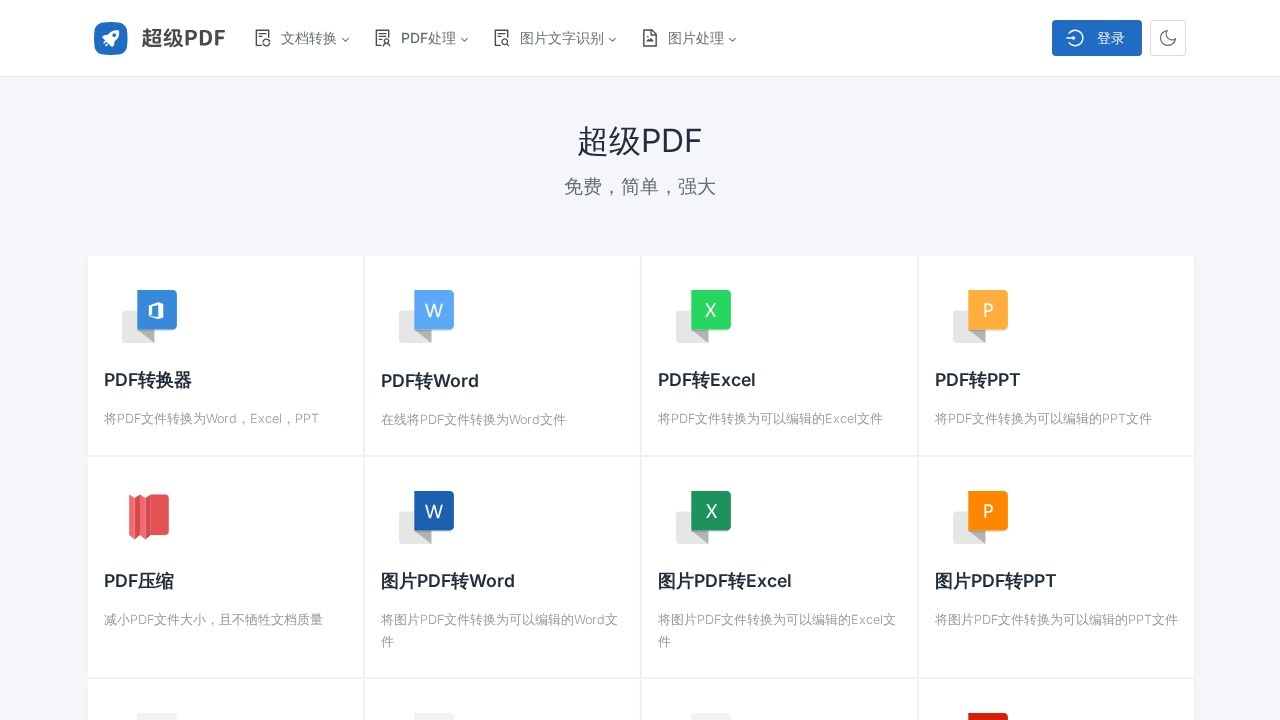The width and height of the screenshot is (1280, 720).
Task: Open the green PDF转Excel X icon
Action: pos(710,311)
